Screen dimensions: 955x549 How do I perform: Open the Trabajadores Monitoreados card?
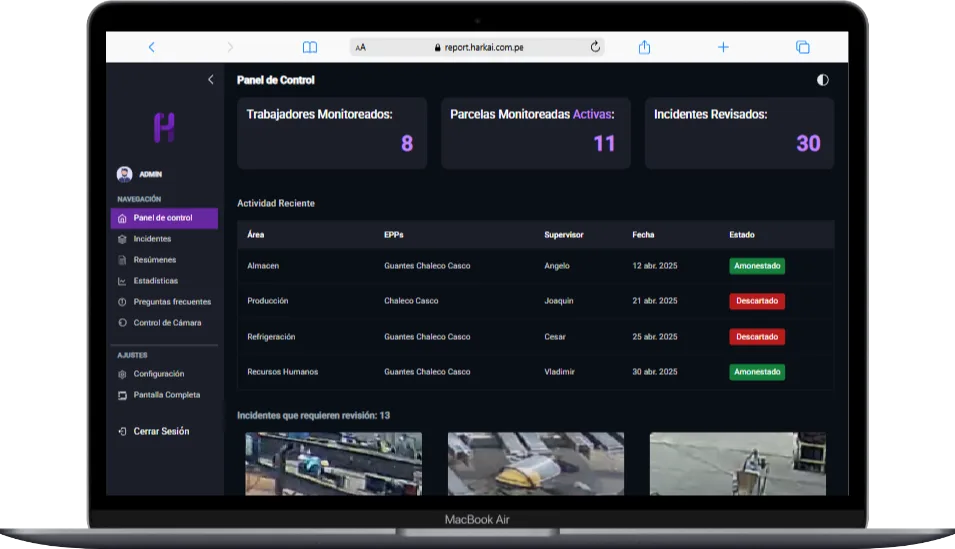pyautogui.click(x=332, y=133)
